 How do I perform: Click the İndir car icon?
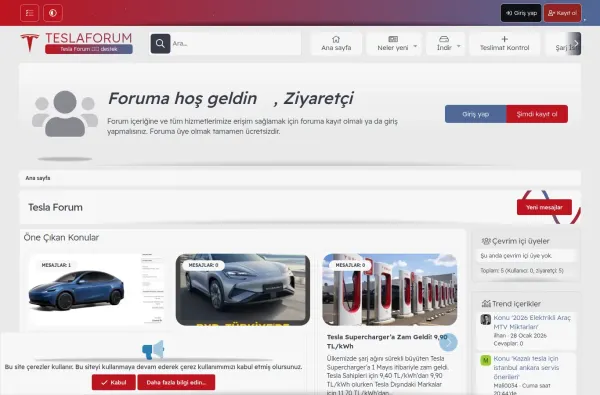[x=444, y=39]
